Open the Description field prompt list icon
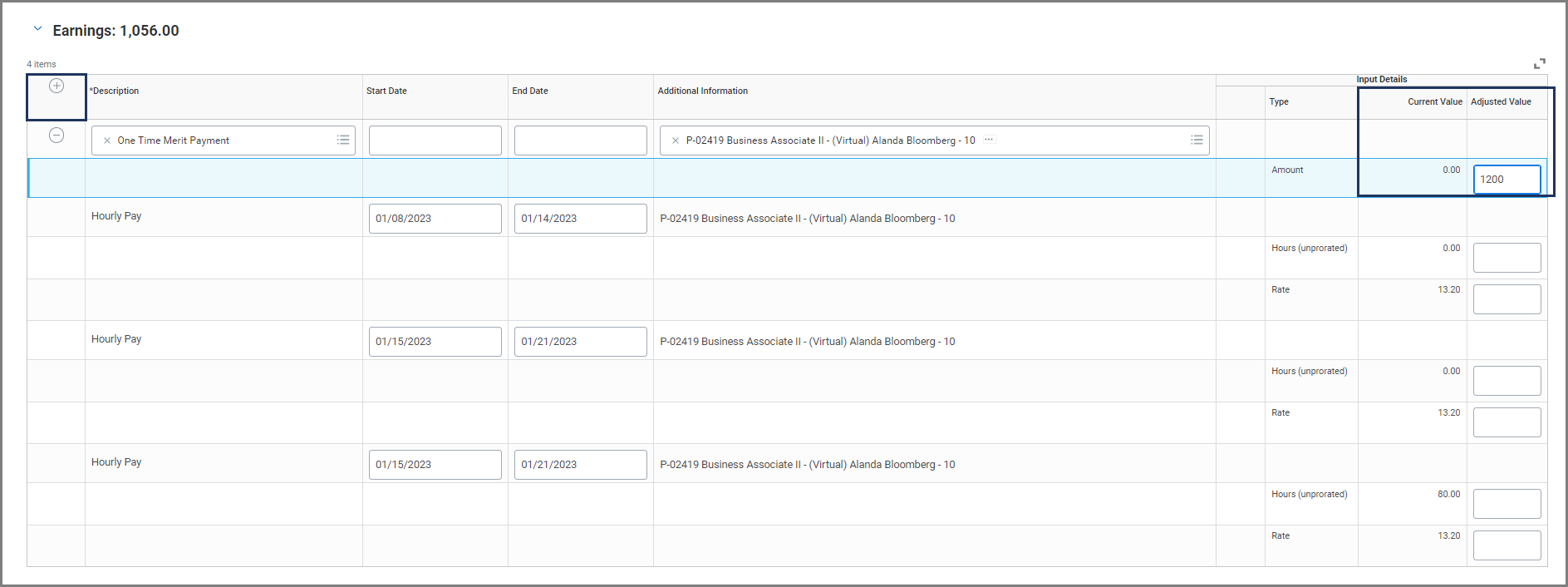Screen dimensions: 1568x587 343,141
